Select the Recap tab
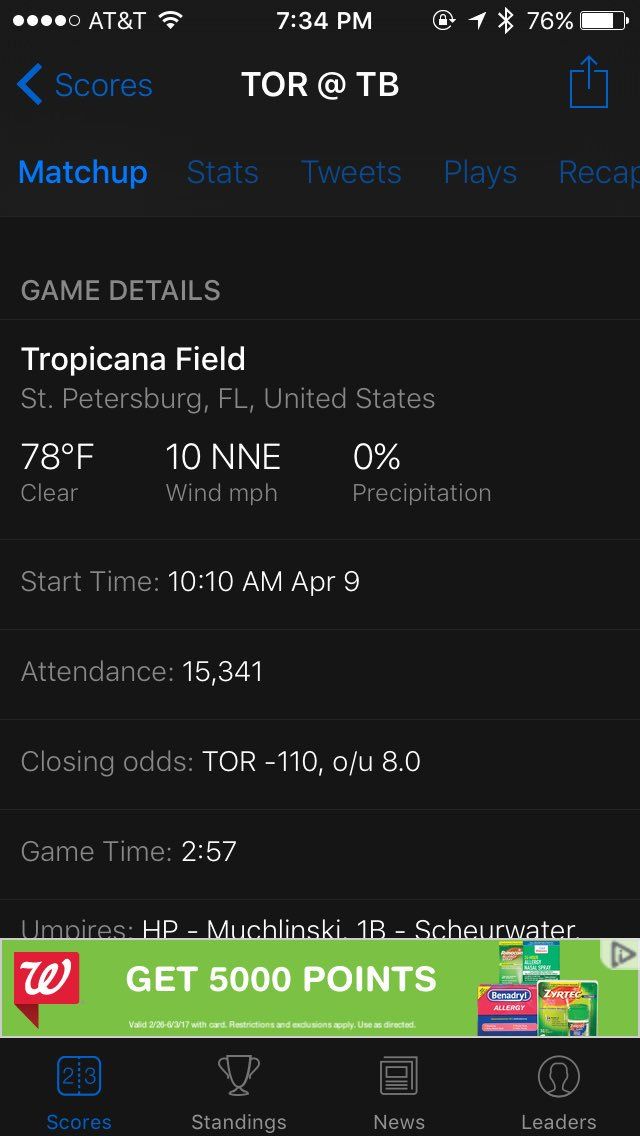The height and width of the screenshot is (1136, 640). (x=599, y=172)
